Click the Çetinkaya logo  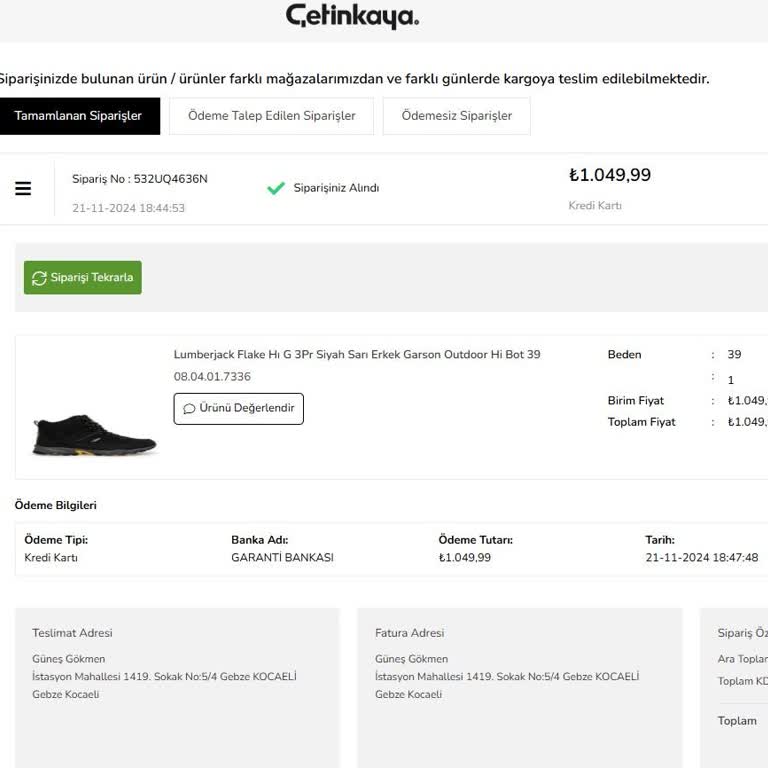point(352,17)
